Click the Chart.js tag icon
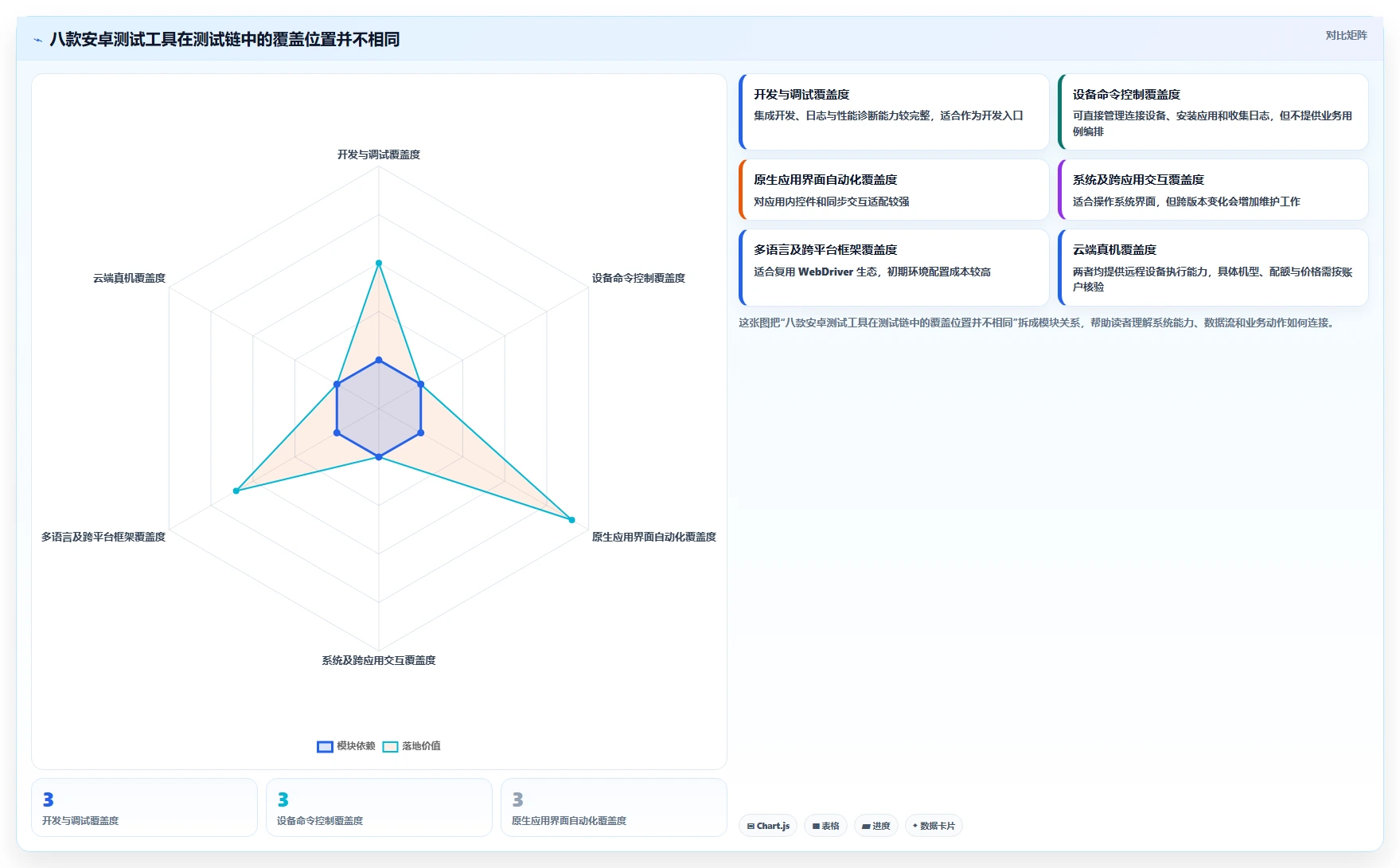The image size is (1400, 868). click(751, 827)
